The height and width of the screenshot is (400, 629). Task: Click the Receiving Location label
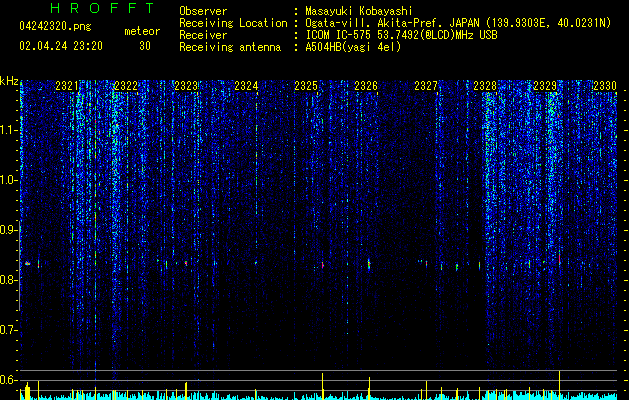(233, 23)
